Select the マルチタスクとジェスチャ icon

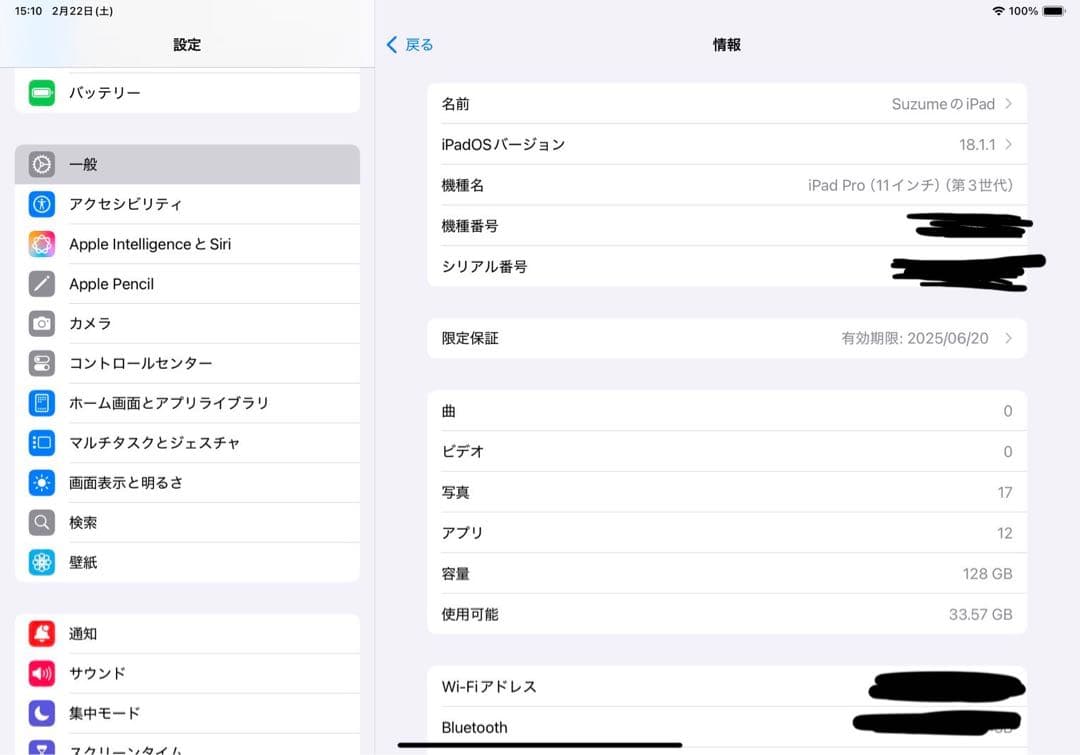41,442
